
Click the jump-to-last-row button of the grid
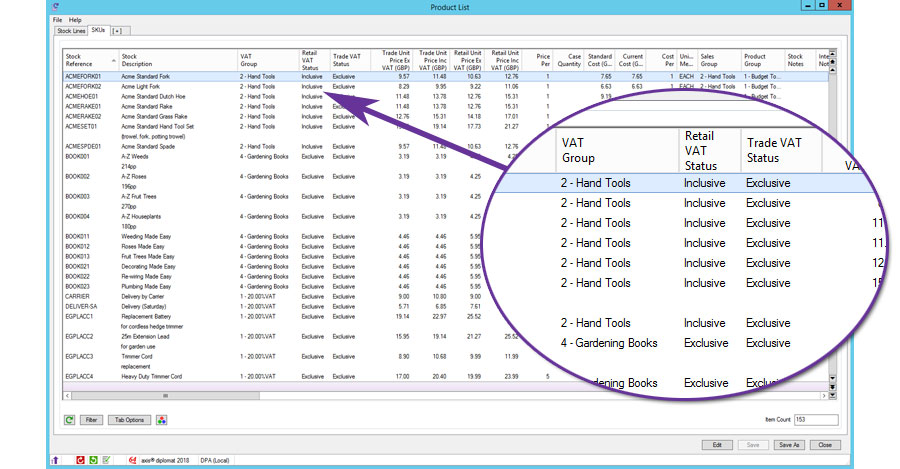coord(833,396)
